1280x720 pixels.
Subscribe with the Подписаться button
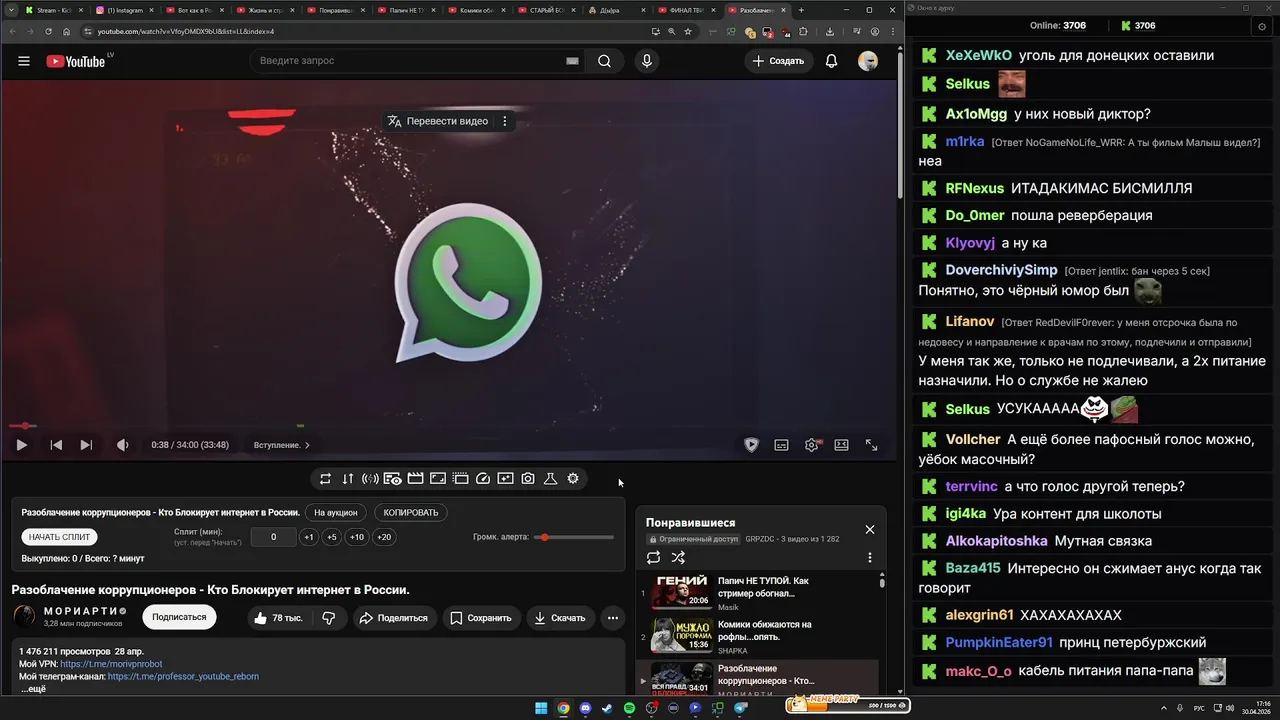[179, 617]
